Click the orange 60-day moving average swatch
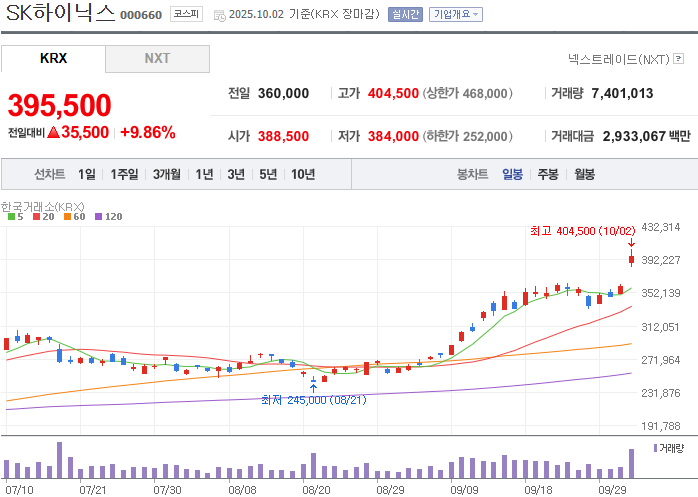The height and width of the screenshot is (497, 698). coord(67,216)
